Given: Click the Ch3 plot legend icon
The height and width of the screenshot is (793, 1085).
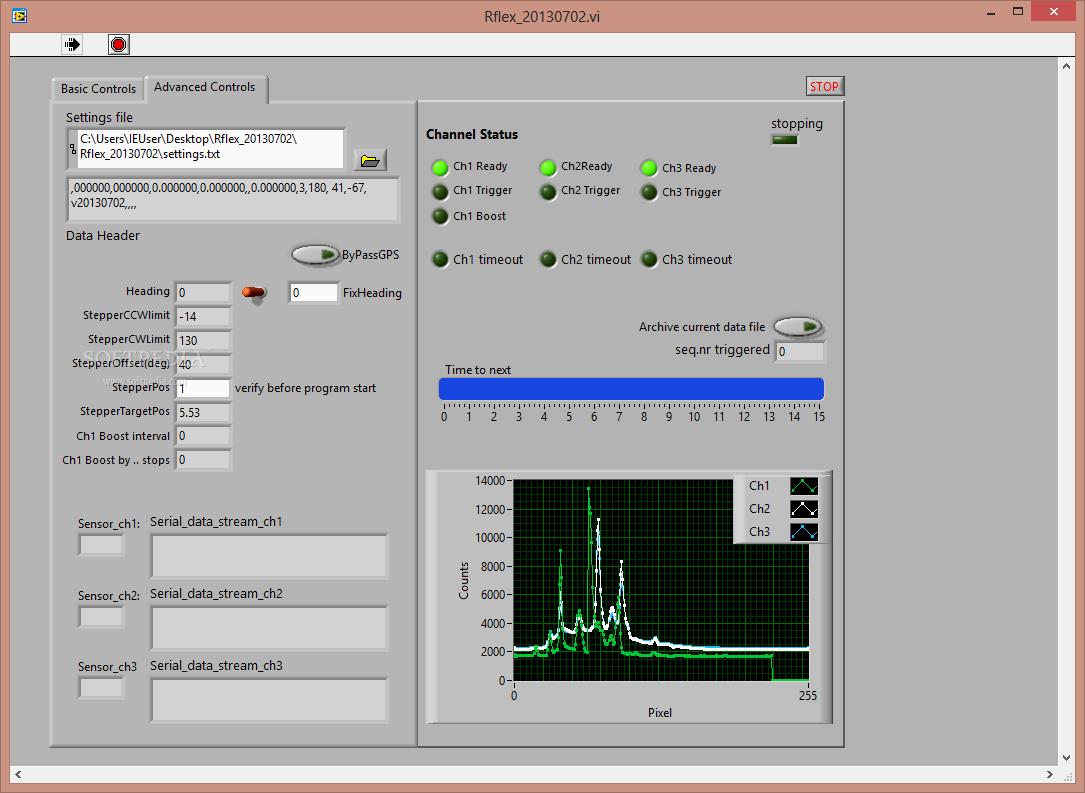Looking at the screenshot, I should pyautogui.click(x=804, y=532).
